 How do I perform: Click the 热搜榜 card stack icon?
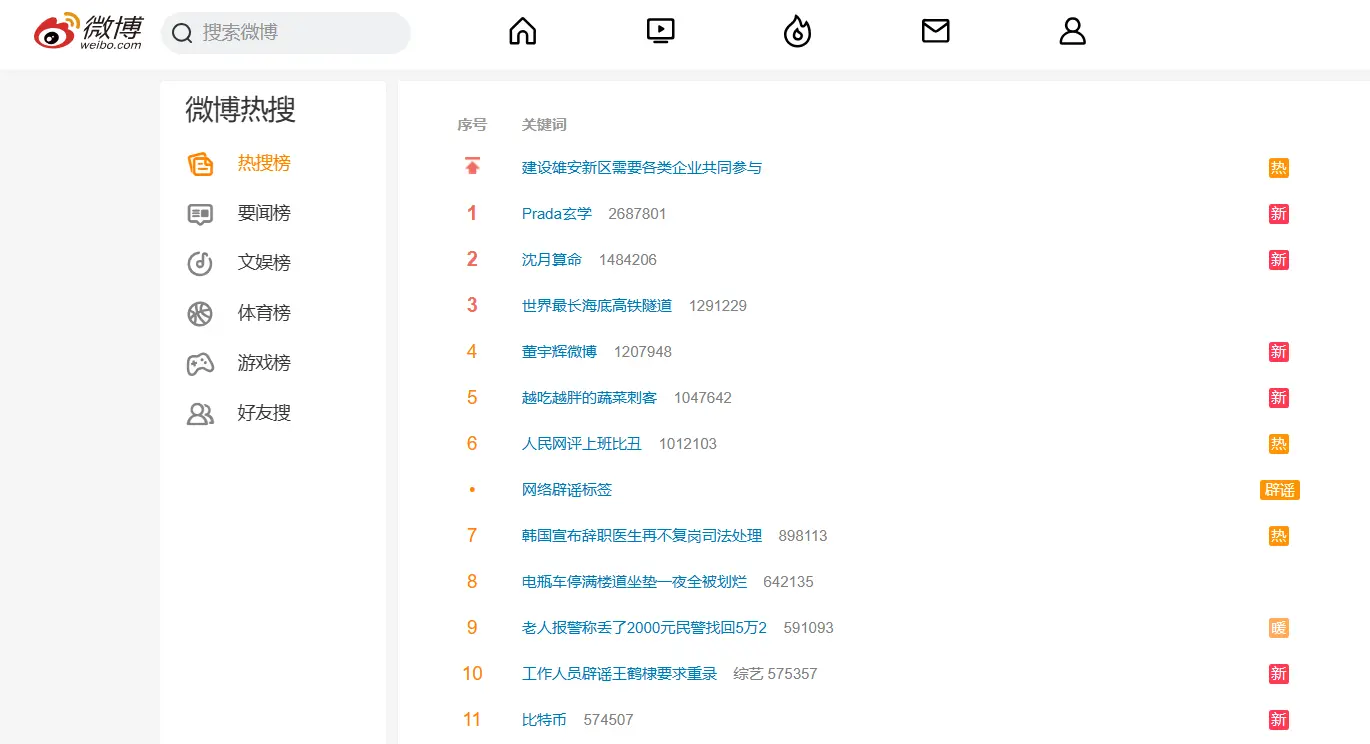click(201, 163)
